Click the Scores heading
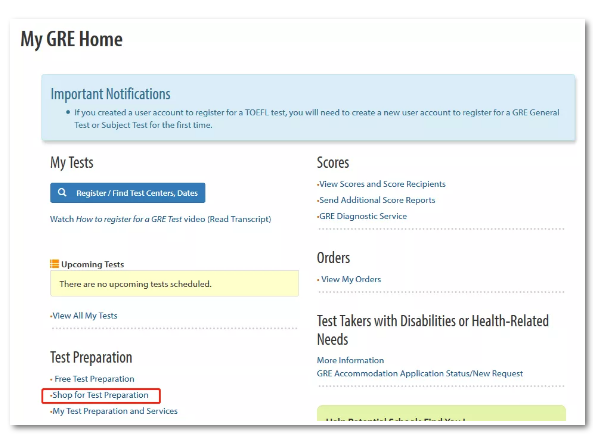 (333, 163)
